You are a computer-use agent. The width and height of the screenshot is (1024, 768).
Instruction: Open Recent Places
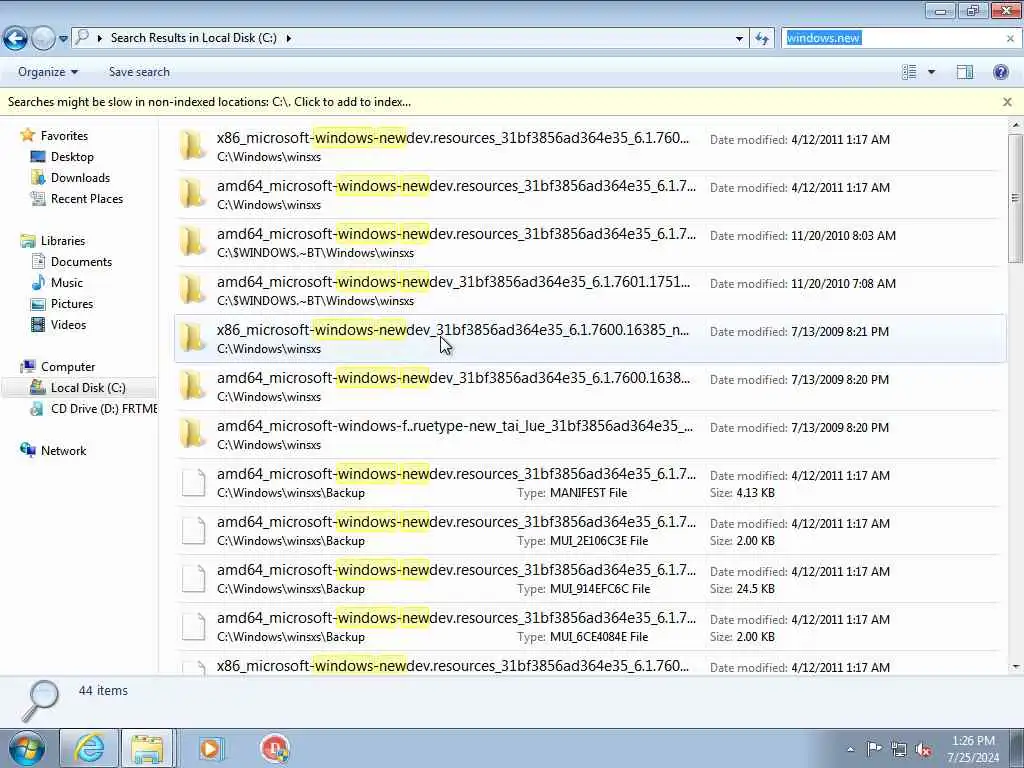[x=87, y=199]
